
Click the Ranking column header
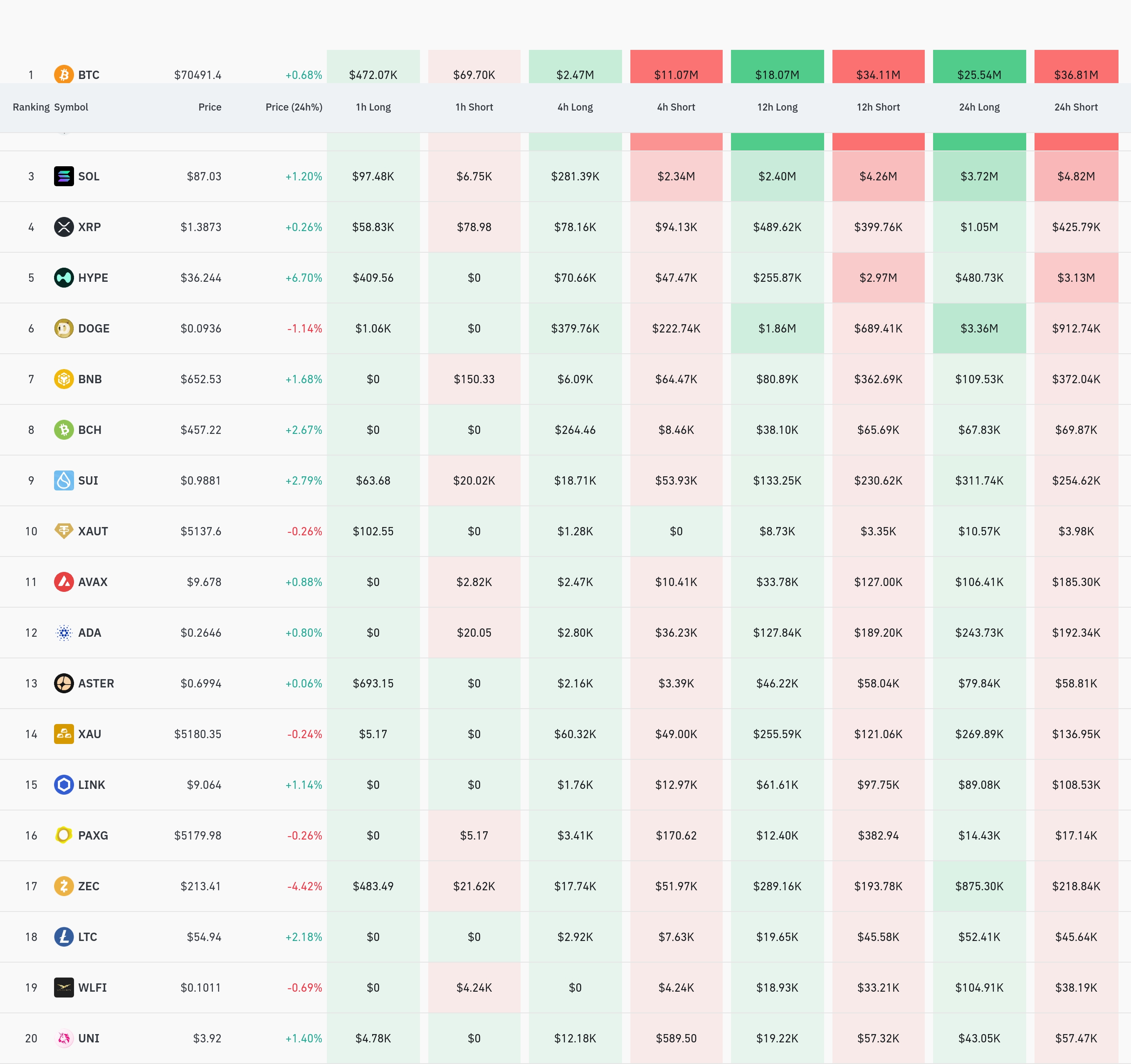point(31,107)
